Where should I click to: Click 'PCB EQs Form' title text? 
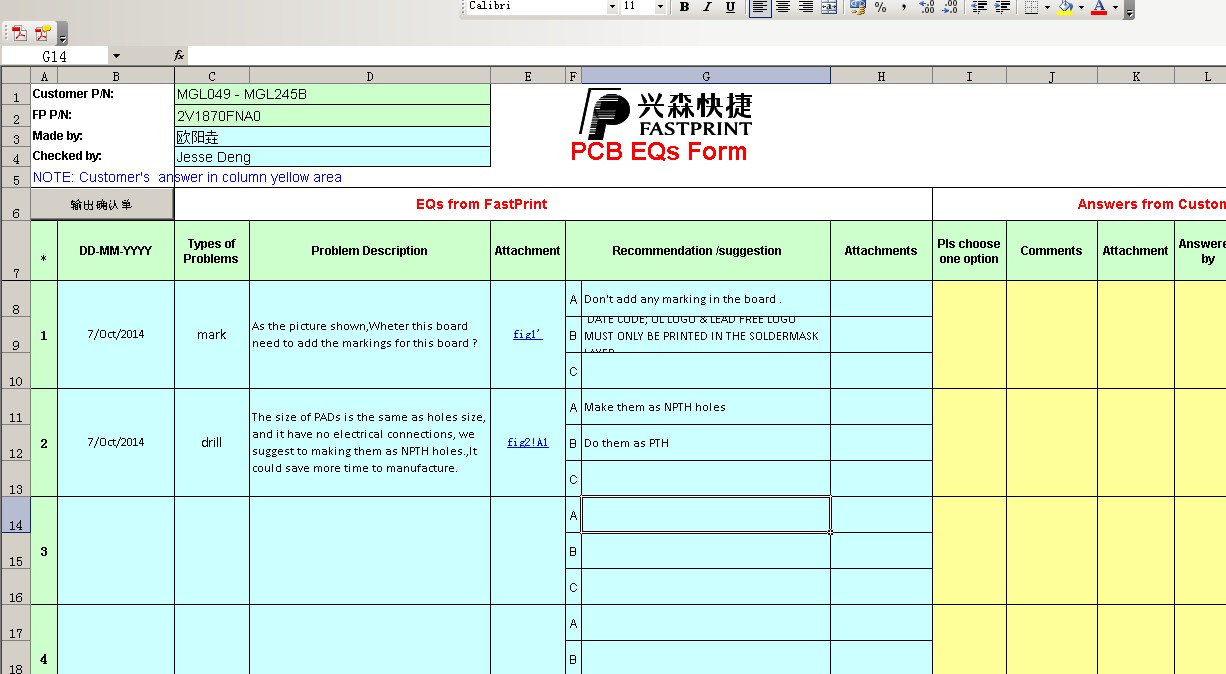[x=659, y=152]
